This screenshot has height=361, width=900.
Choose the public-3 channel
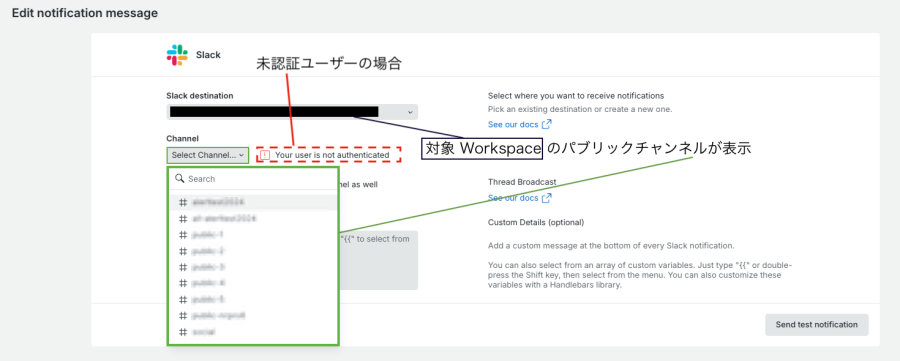click(253, 267)
